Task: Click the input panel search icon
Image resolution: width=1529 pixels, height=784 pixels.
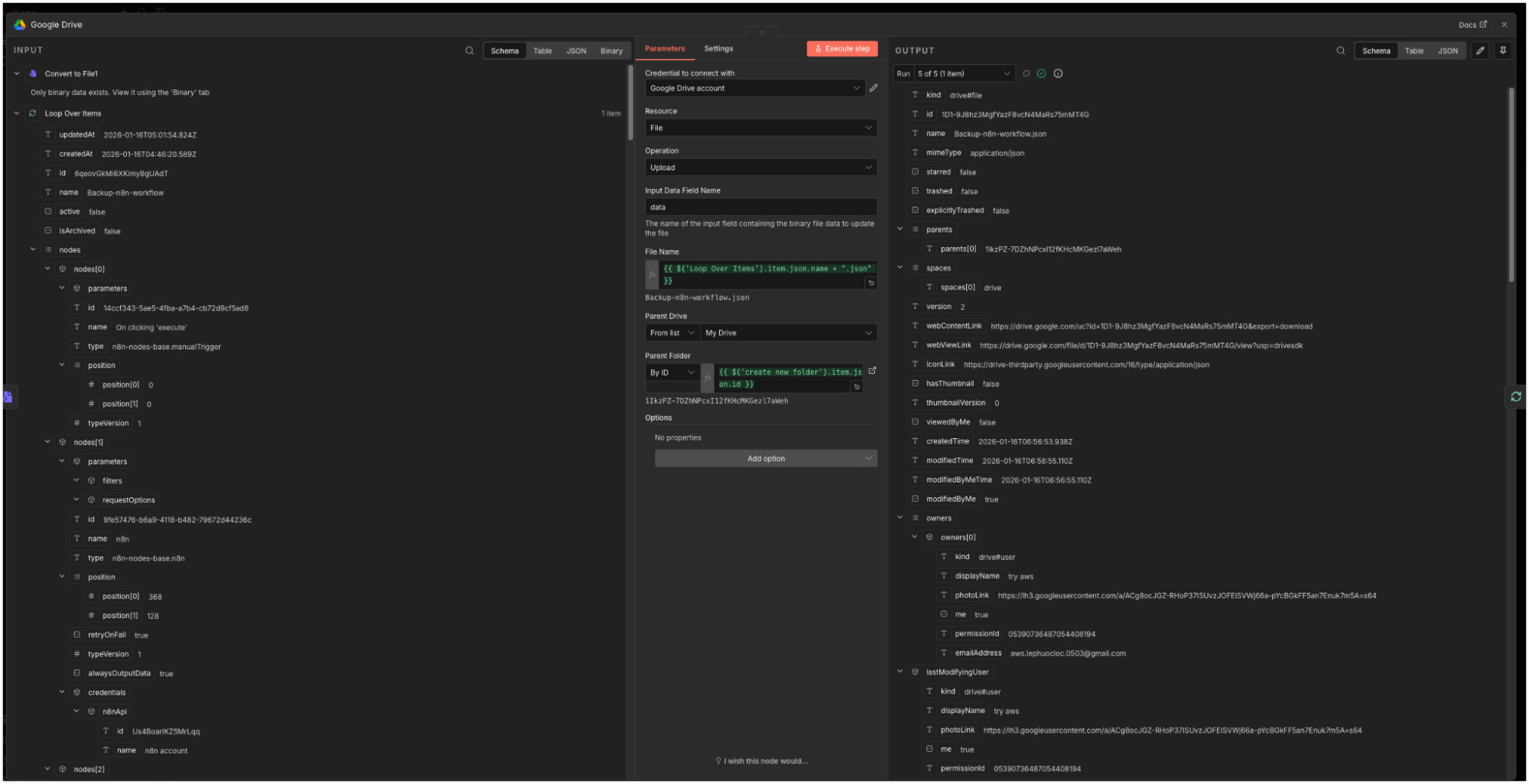Action: (x=469, y=50)
